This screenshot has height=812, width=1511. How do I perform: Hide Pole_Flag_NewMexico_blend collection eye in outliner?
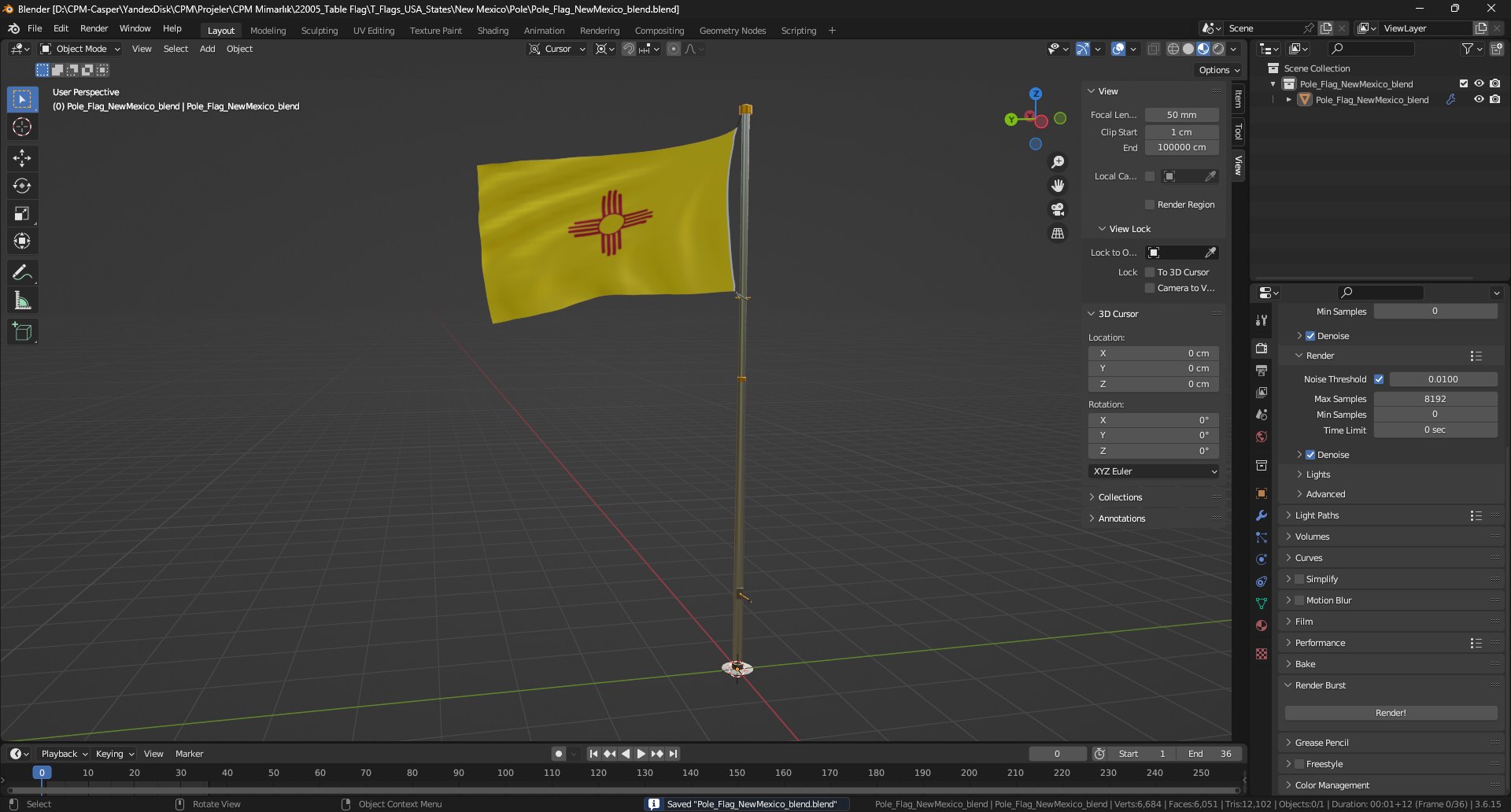click(x=1479, y=83)
